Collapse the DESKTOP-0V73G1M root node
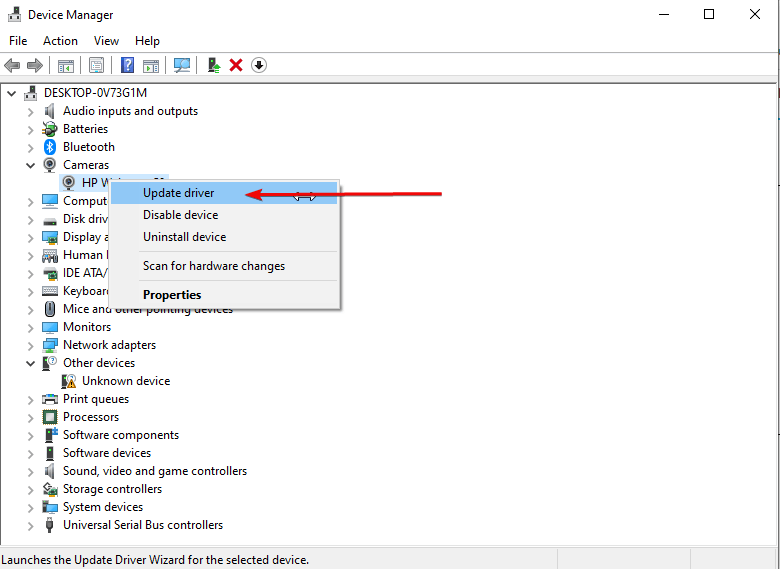This screenshot has width=780, height=569. (x=11, y=93)
